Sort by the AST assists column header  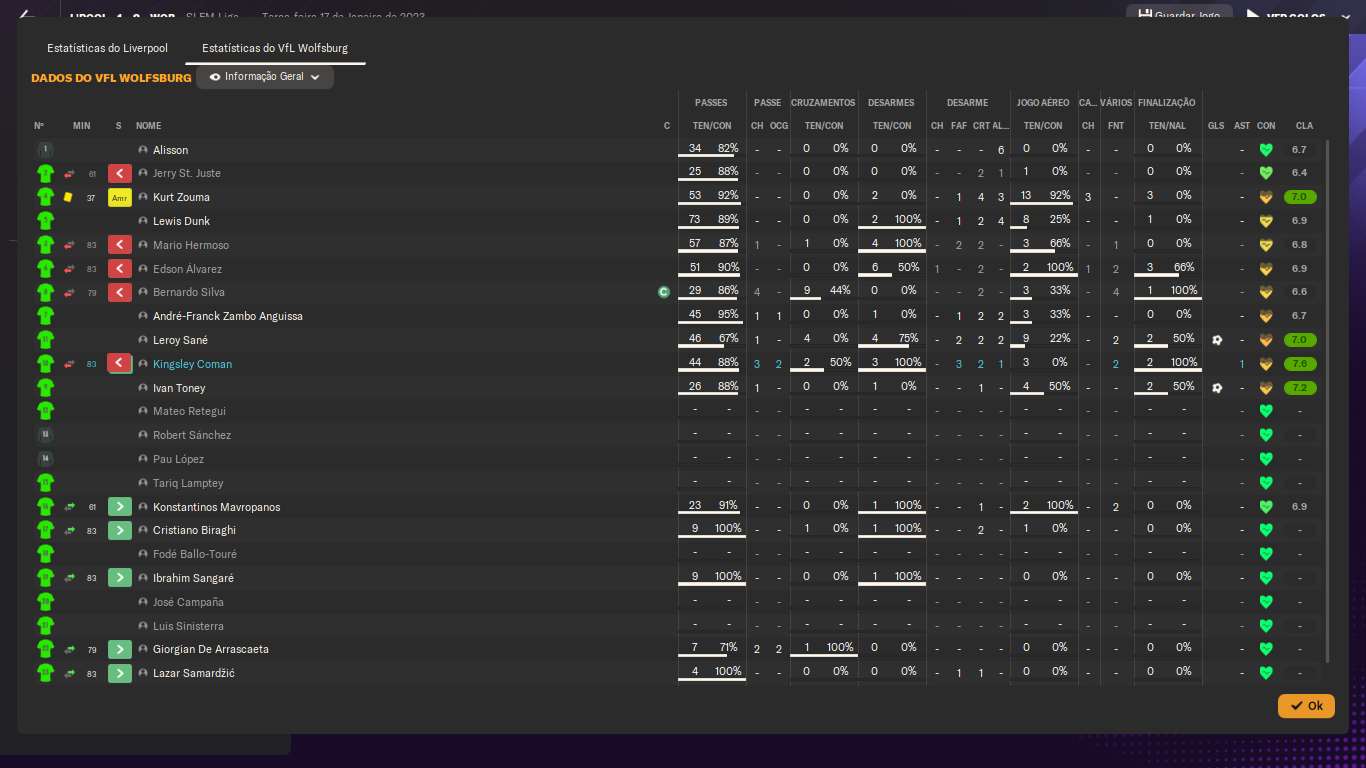point(1242,126)
